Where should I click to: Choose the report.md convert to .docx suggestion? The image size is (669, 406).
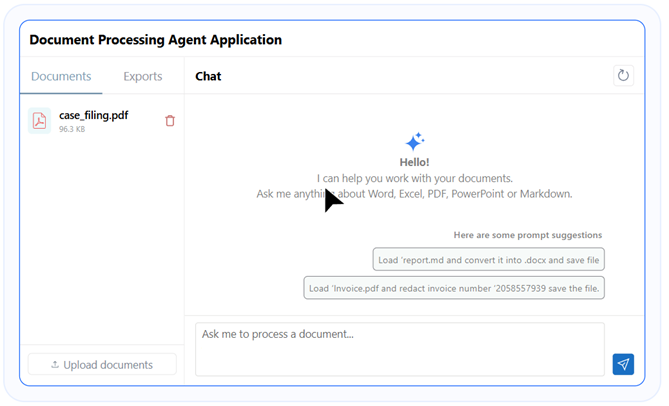489,260
